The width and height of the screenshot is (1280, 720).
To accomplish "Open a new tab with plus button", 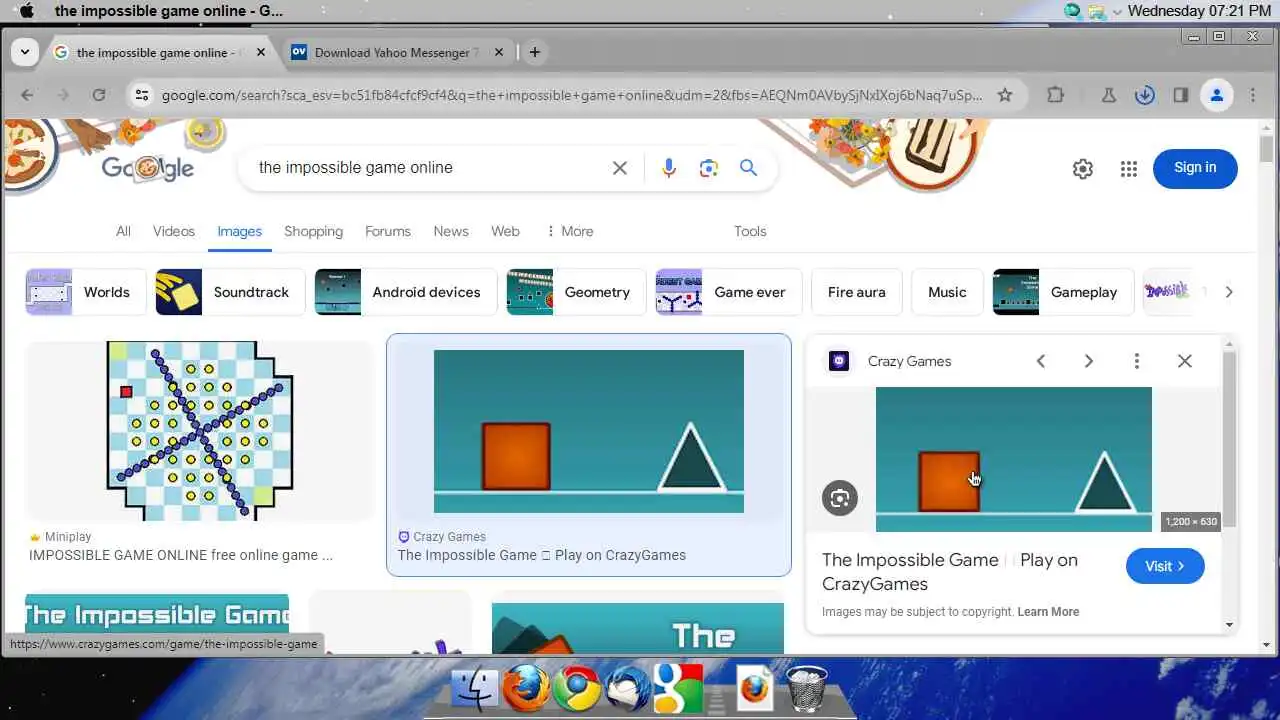I will [535, 52].
